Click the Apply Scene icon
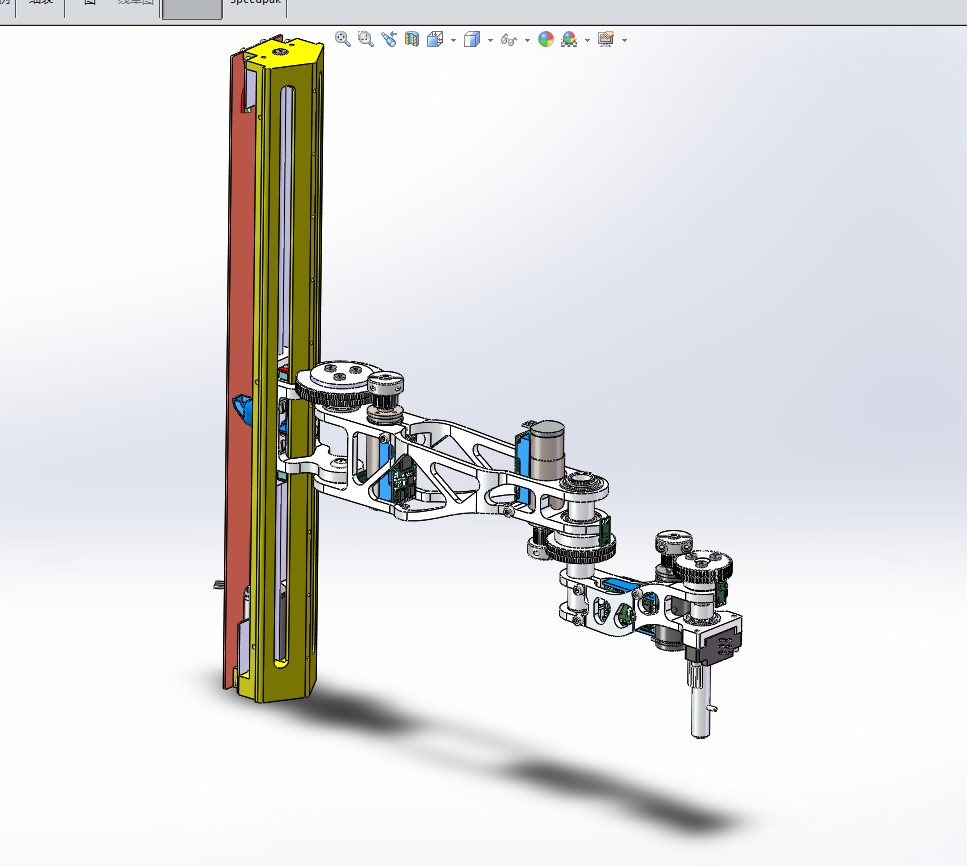 tap(569, 39)
